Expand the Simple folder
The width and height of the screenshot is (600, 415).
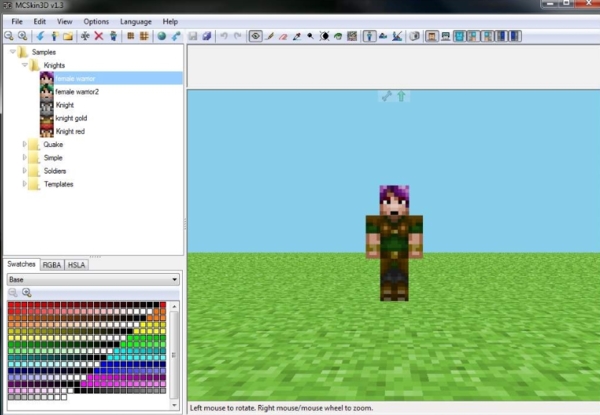click(25, 157)
